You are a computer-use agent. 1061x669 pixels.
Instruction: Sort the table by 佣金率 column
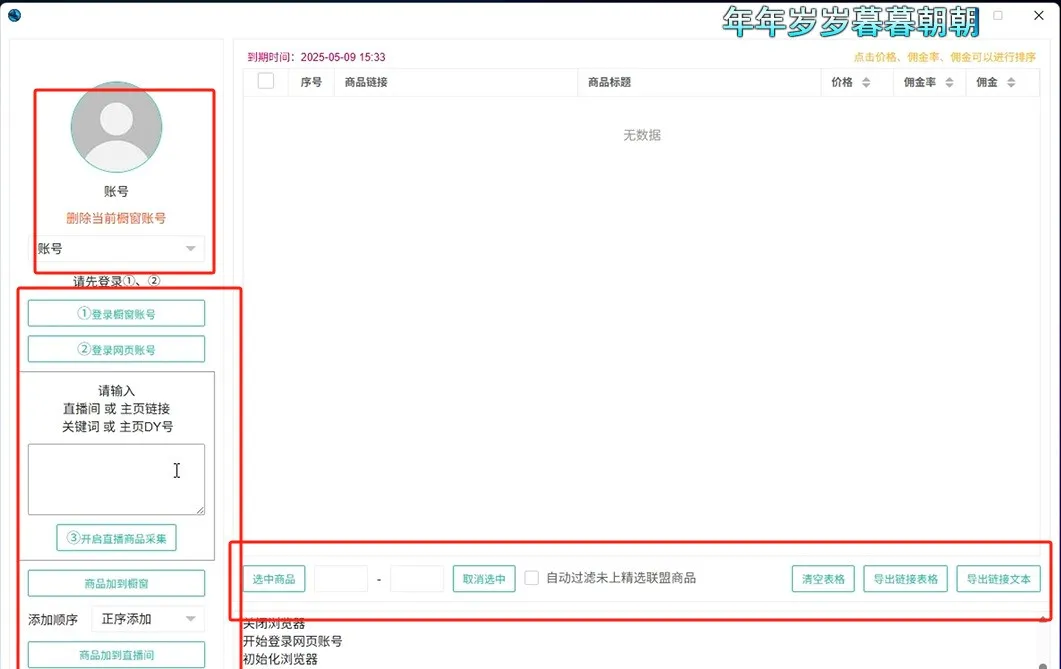pyautogui.click(x=928, y=83)
